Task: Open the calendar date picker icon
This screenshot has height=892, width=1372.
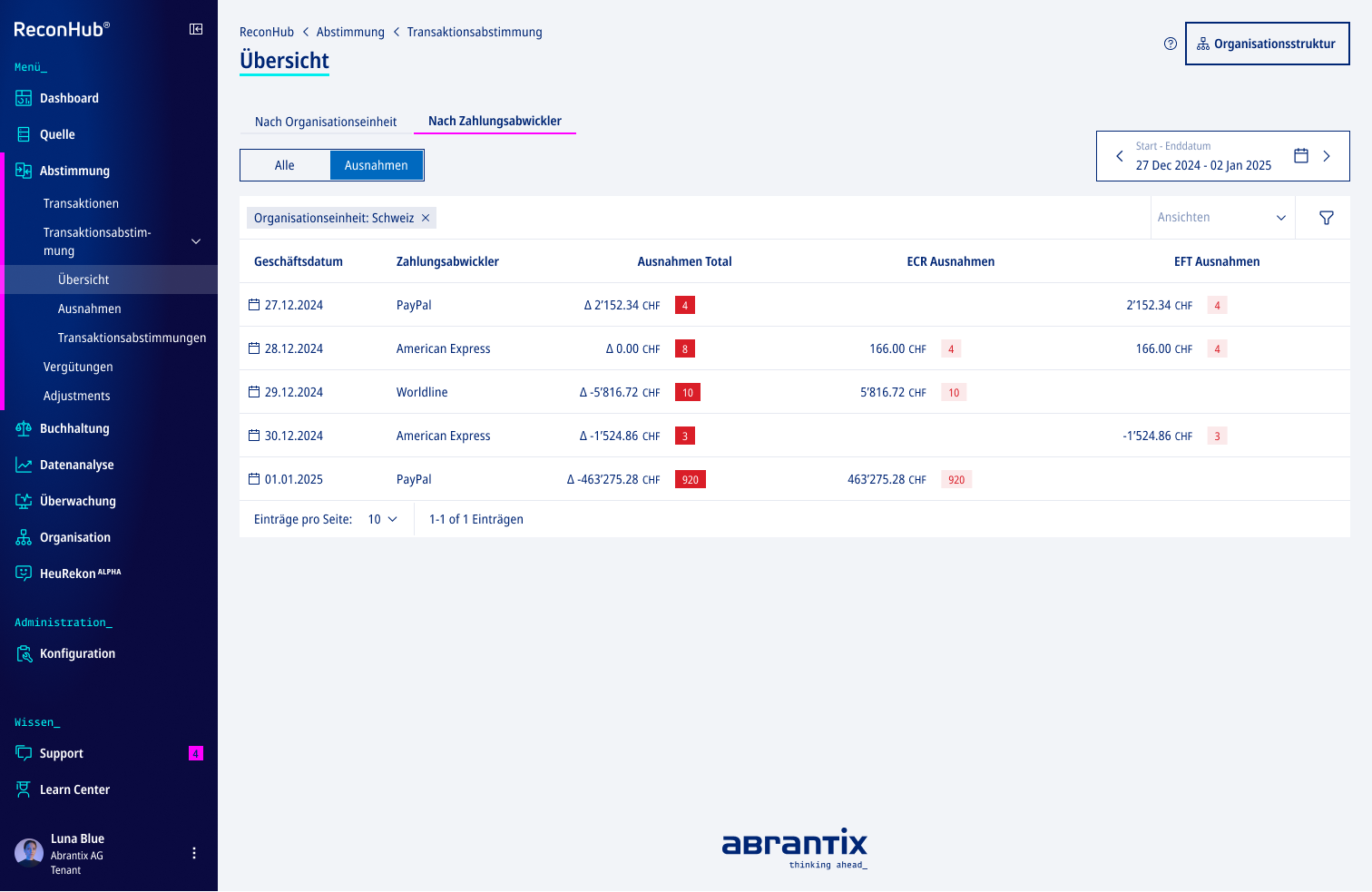Action: tap(1300, 156)
